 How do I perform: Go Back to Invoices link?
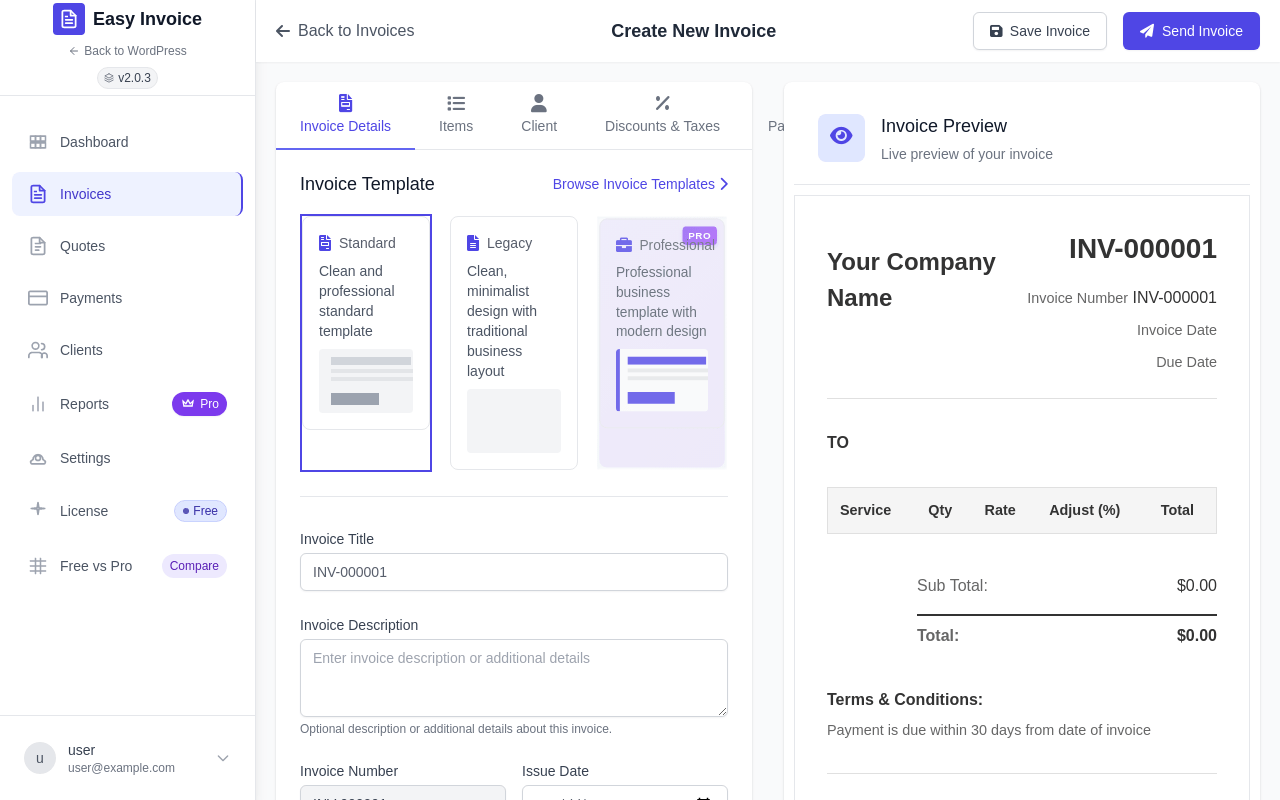(x=345, y=31)
